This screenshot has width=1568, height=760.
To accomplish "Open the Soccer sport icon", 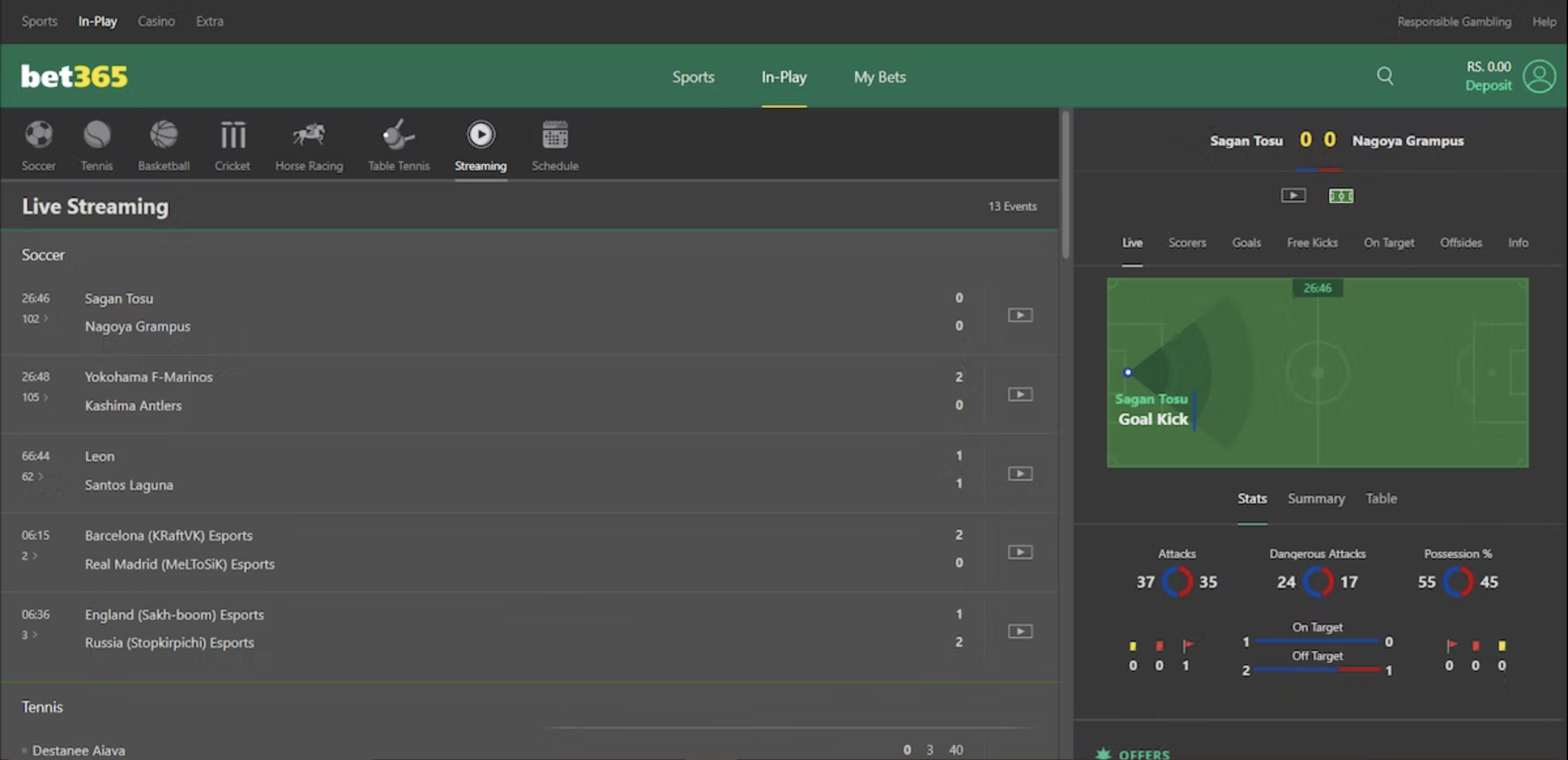I will (39, 136).
